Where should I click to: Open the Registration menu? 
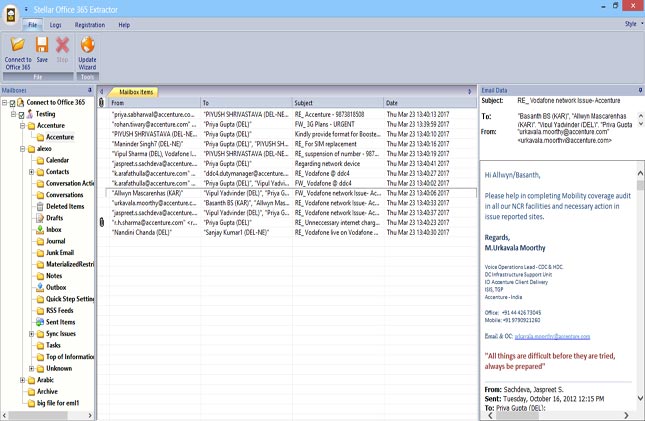coord(90,25)
